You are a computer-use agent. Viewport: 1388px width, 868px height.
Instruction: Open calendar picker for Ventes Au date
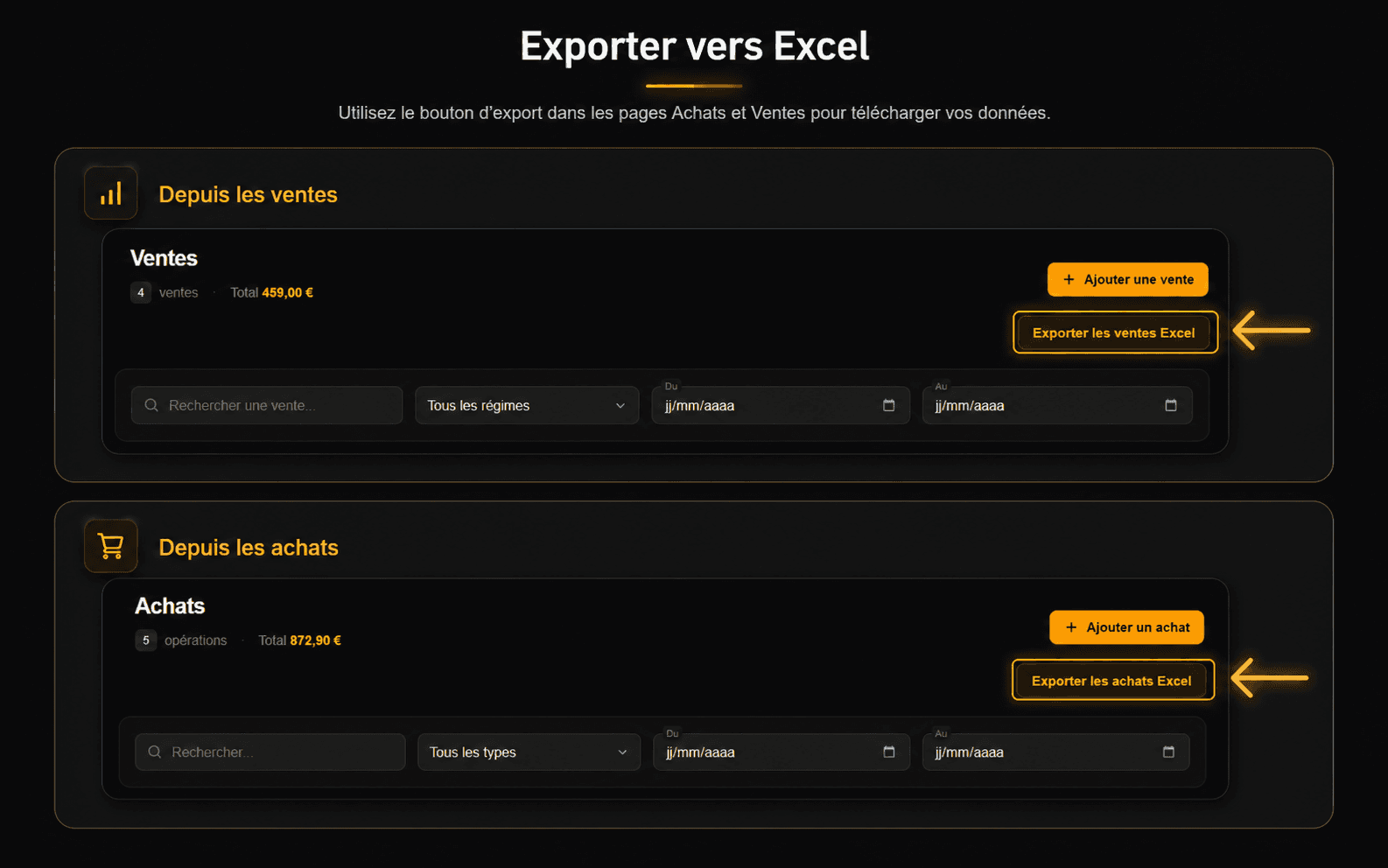pyautogui.click(x=1171, y=405)
